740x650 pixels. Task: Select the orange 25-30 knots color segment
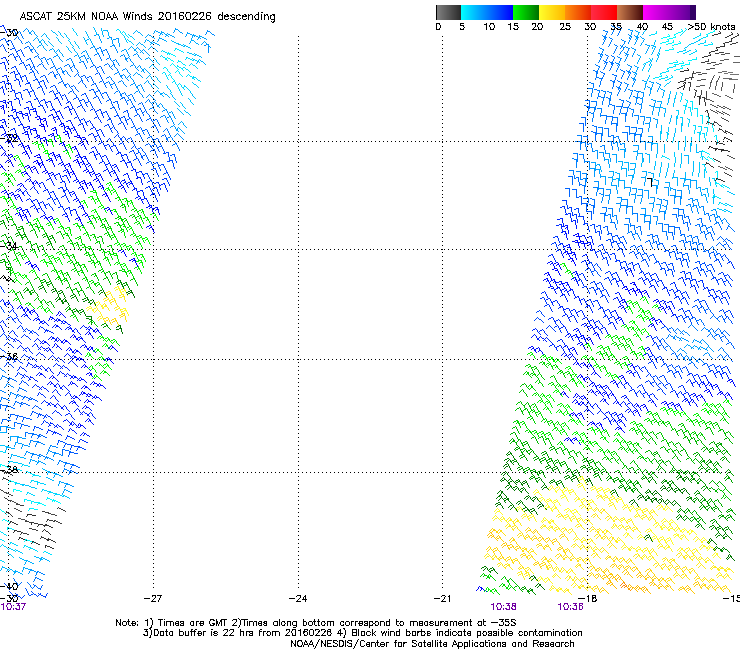tap(578, 12)
